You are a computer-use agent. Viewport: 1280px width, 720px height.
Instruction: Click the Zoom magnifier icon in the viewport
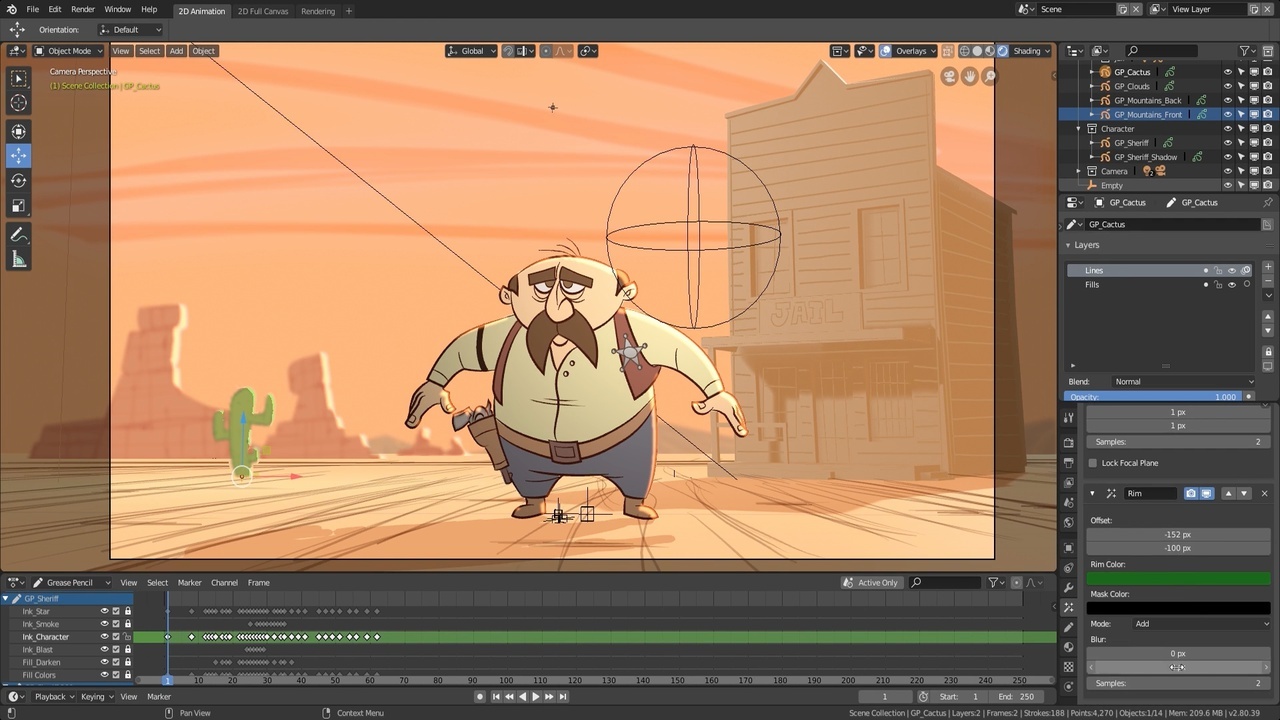tap(990, 76)
